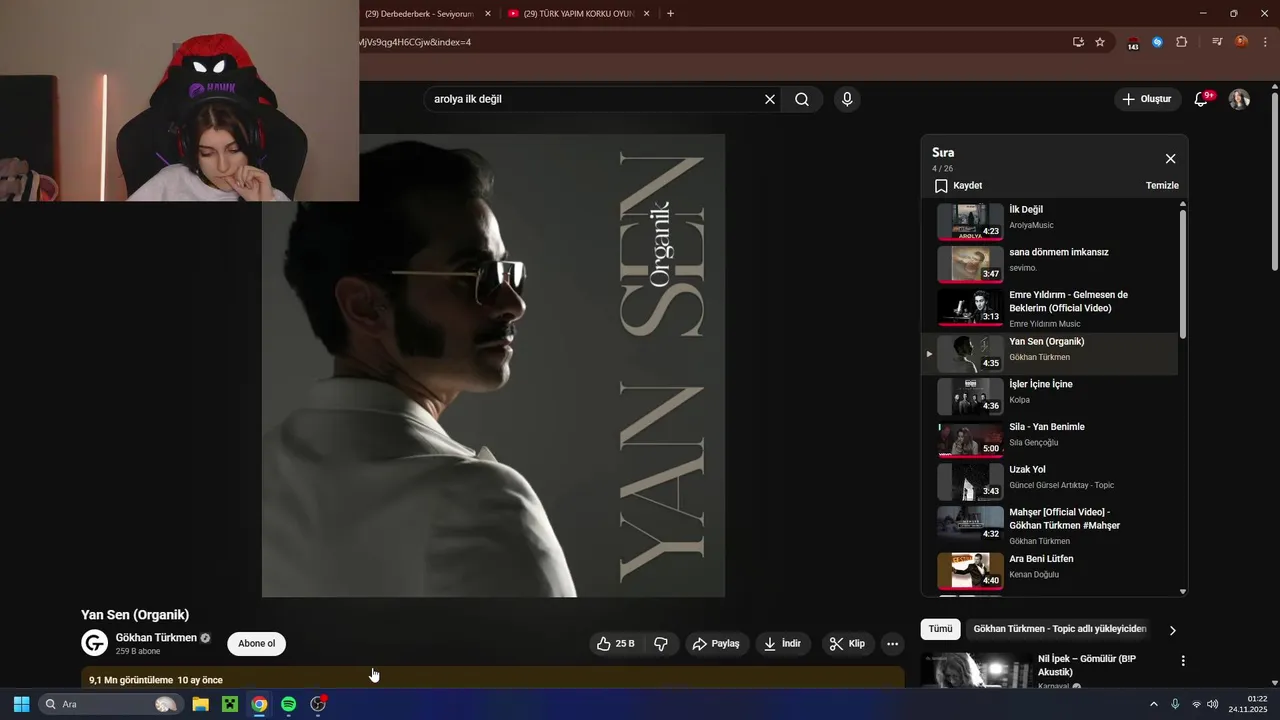Open Gökhan Türkmen channel name link
1280x720 pixels.
156,637
